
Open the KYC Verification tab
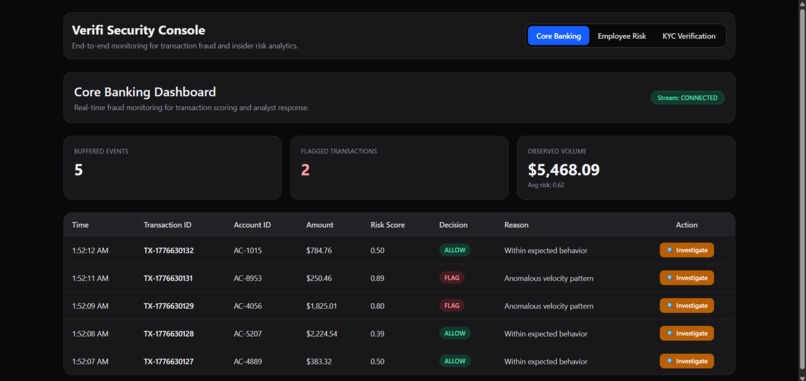(x=689, y=36)
